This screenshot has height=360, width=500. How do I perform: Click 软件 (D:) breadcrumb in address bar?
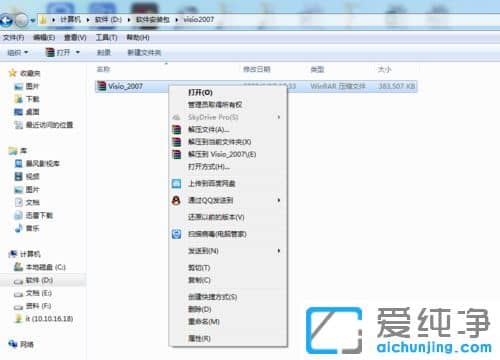(108, 20)
